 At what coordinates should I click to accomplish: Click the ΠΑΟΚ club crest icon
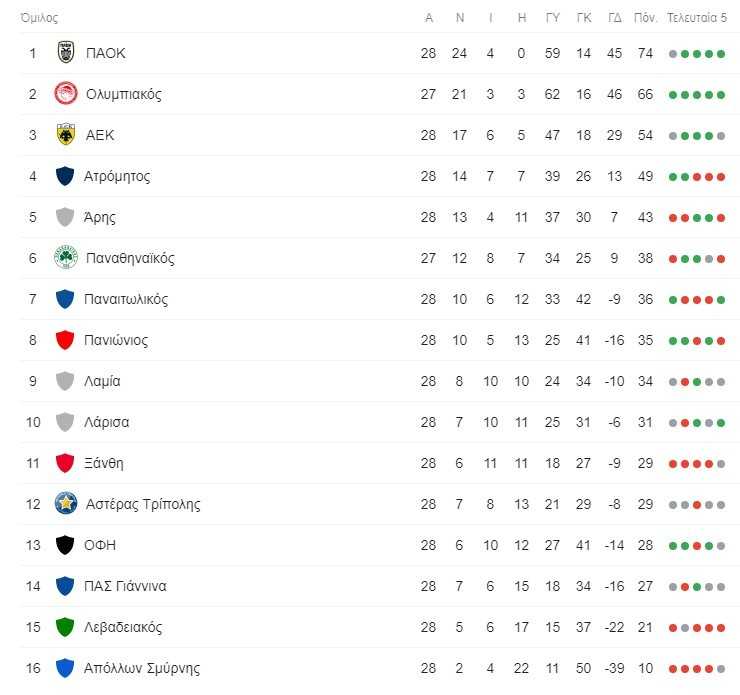click(x=66, y=52)
